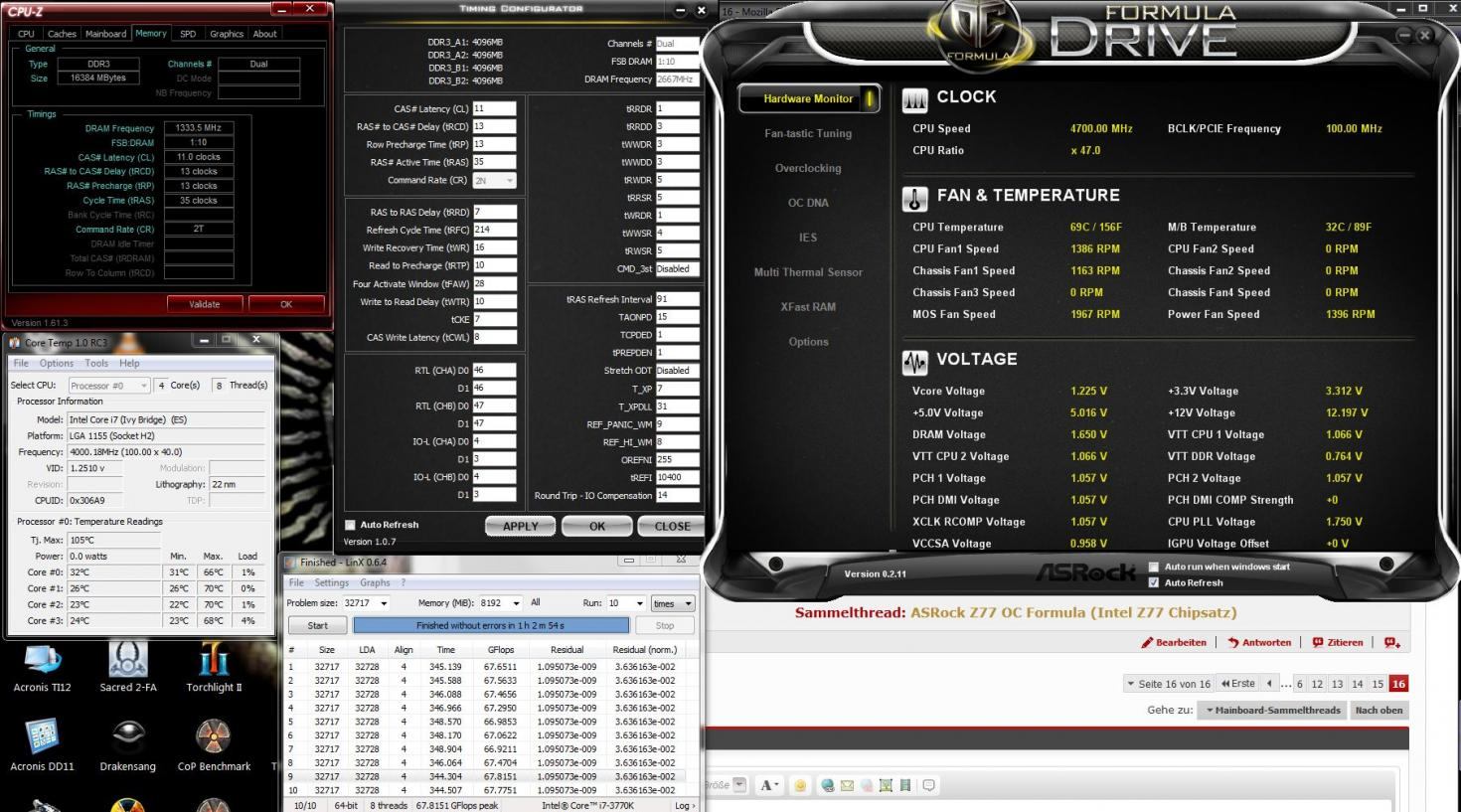The width and height of the screenshot is (1461, 812).
Task: Open Sacred 2-FA desktop shortcut
Action: pos(127,667)
